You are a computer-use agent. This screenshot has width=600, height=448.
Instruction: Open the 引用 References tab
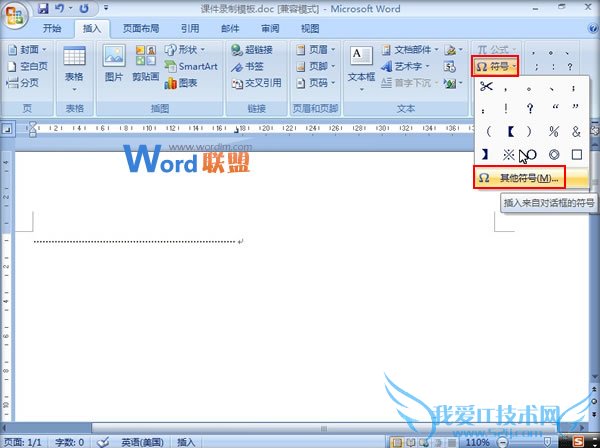(x=190, y=29)
